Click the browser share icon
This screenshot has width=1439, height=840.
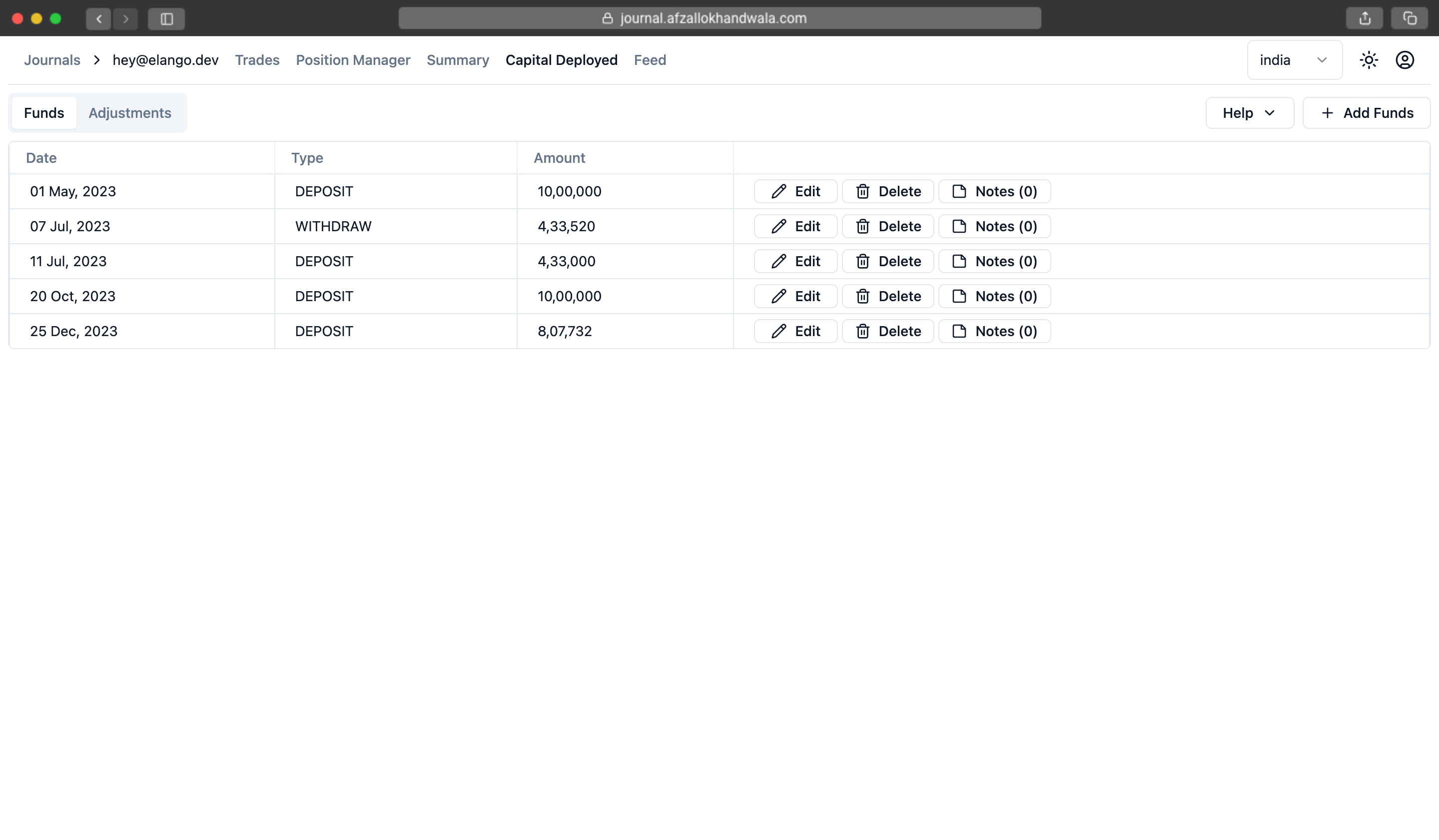coord(1364,18)
